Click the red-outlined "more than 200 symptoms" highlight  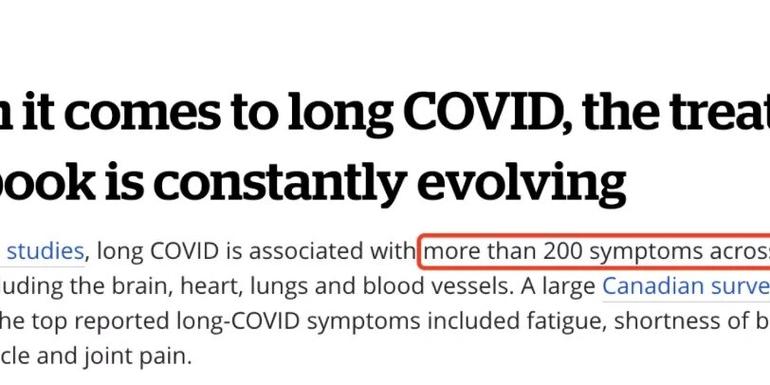[594, 251]
